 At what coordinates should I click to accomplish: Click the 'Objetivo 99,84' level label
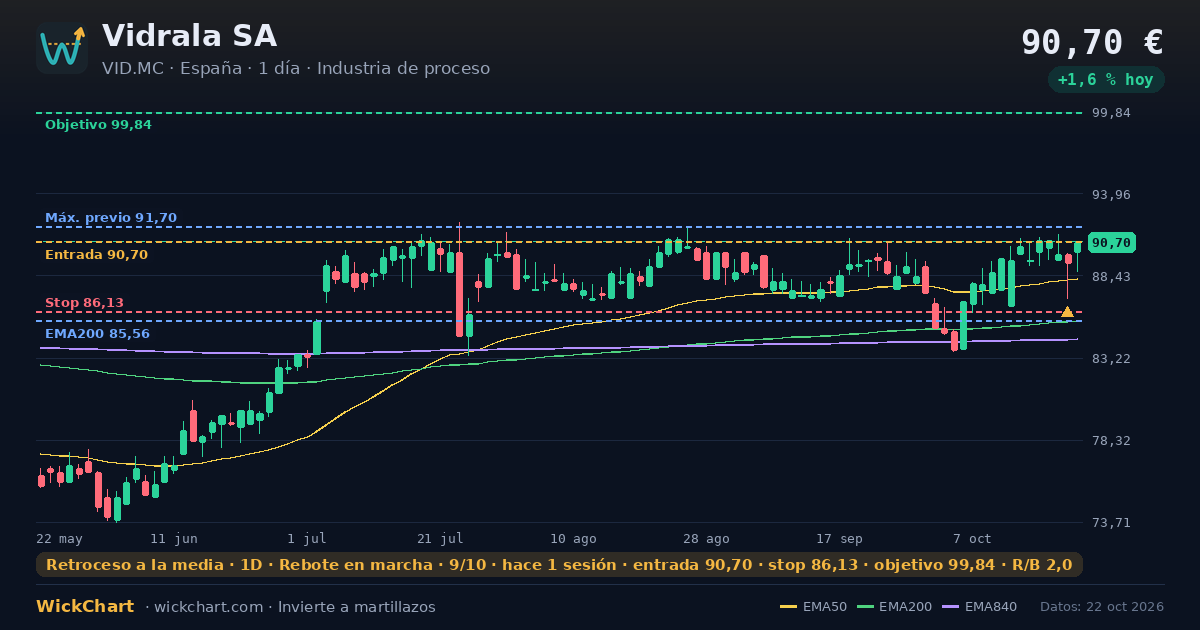click(98, 125)
